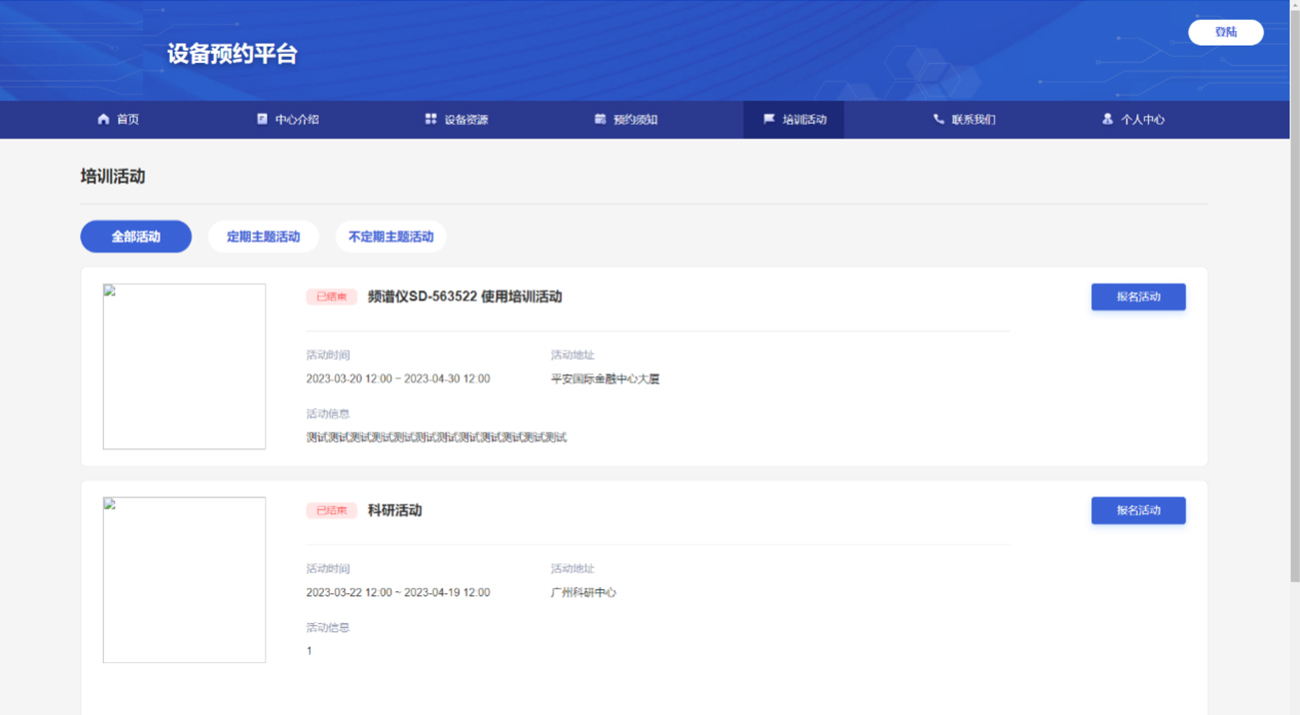Click the home icon in navigation bar
Screen dimensions: 1300x715
coord(103,119)
